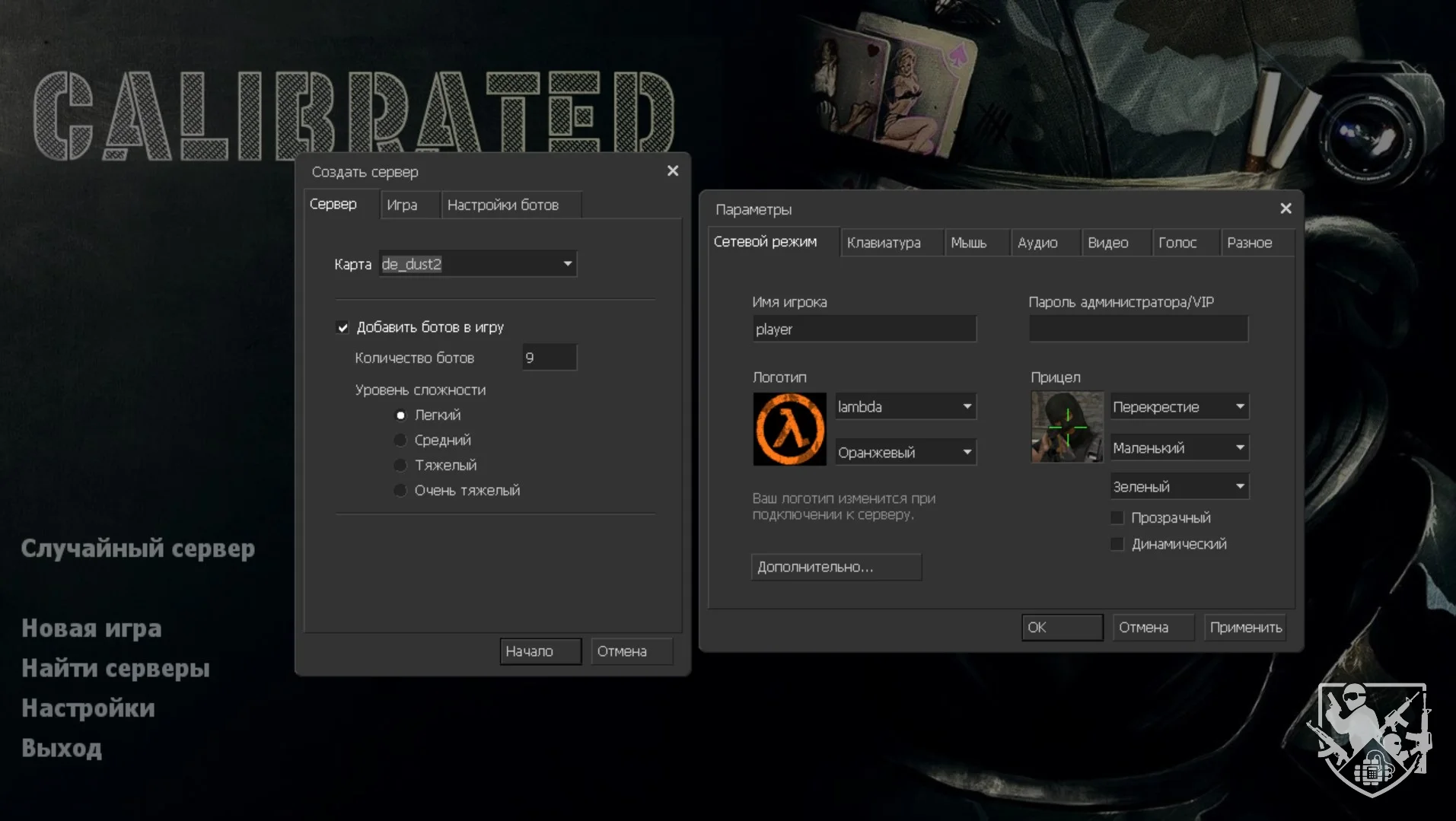Click the orange lambda logo preview
1456x821 pixels.
tap(789, 429)
